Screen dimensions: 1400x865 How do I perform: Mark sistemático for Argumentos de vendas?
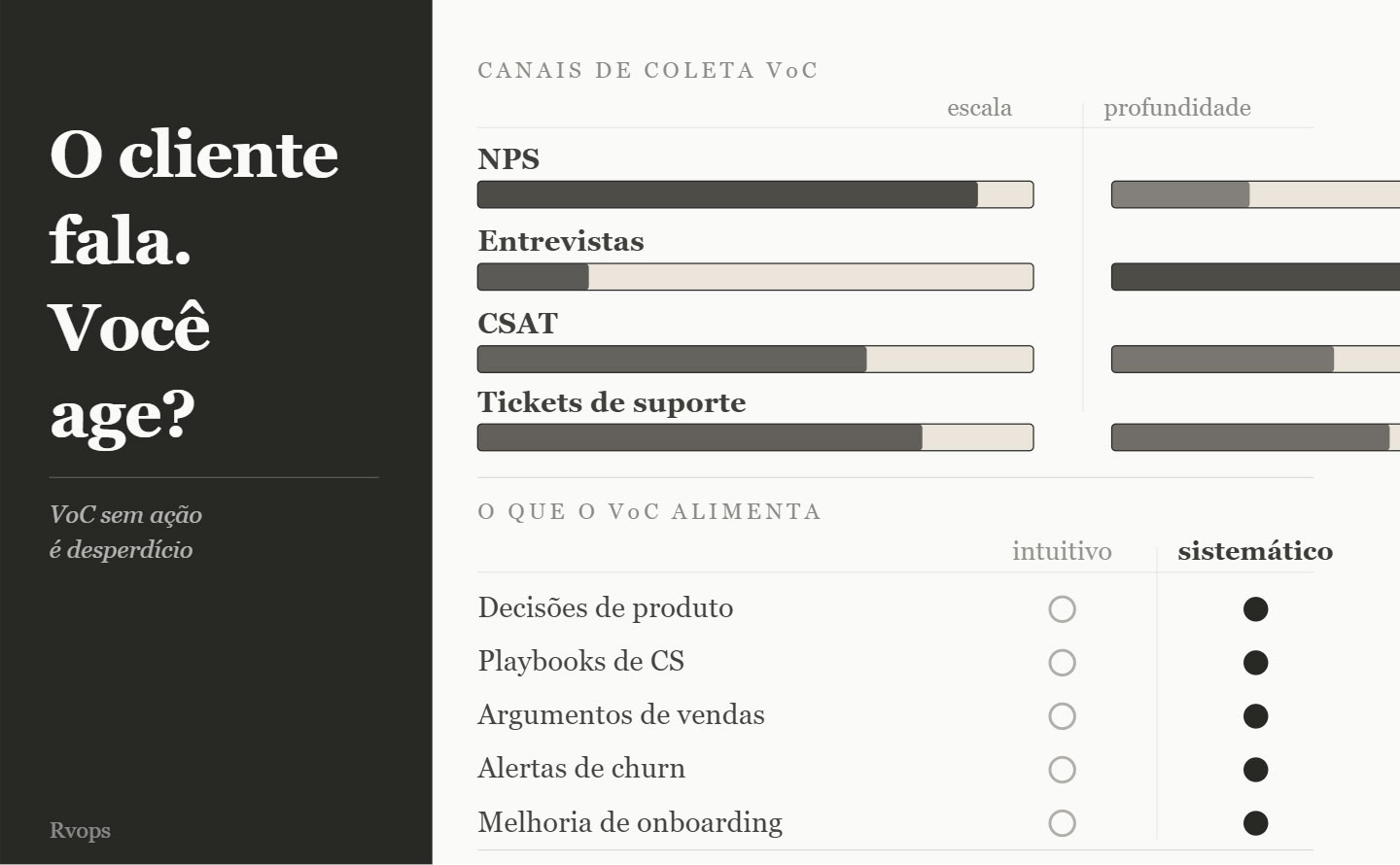point(1255,716)
